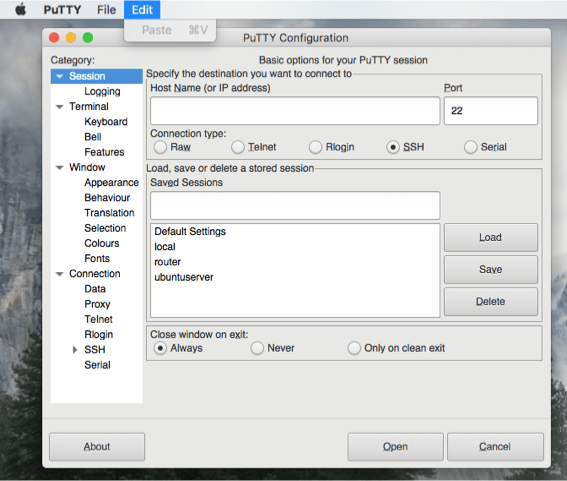Open the Colours category

tap(102, 243)
